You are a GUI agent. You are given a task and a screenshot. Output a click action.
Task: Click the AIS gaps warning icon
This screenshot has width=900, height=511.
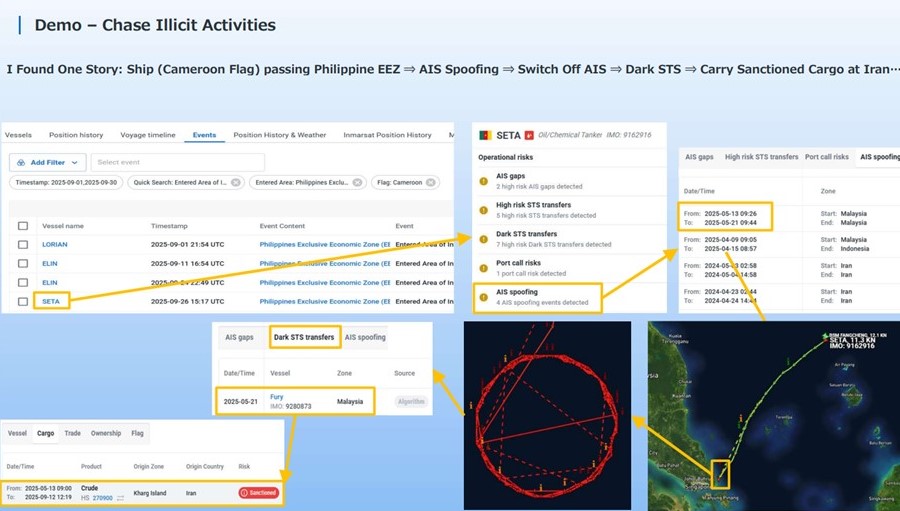(x=484, y=181)
